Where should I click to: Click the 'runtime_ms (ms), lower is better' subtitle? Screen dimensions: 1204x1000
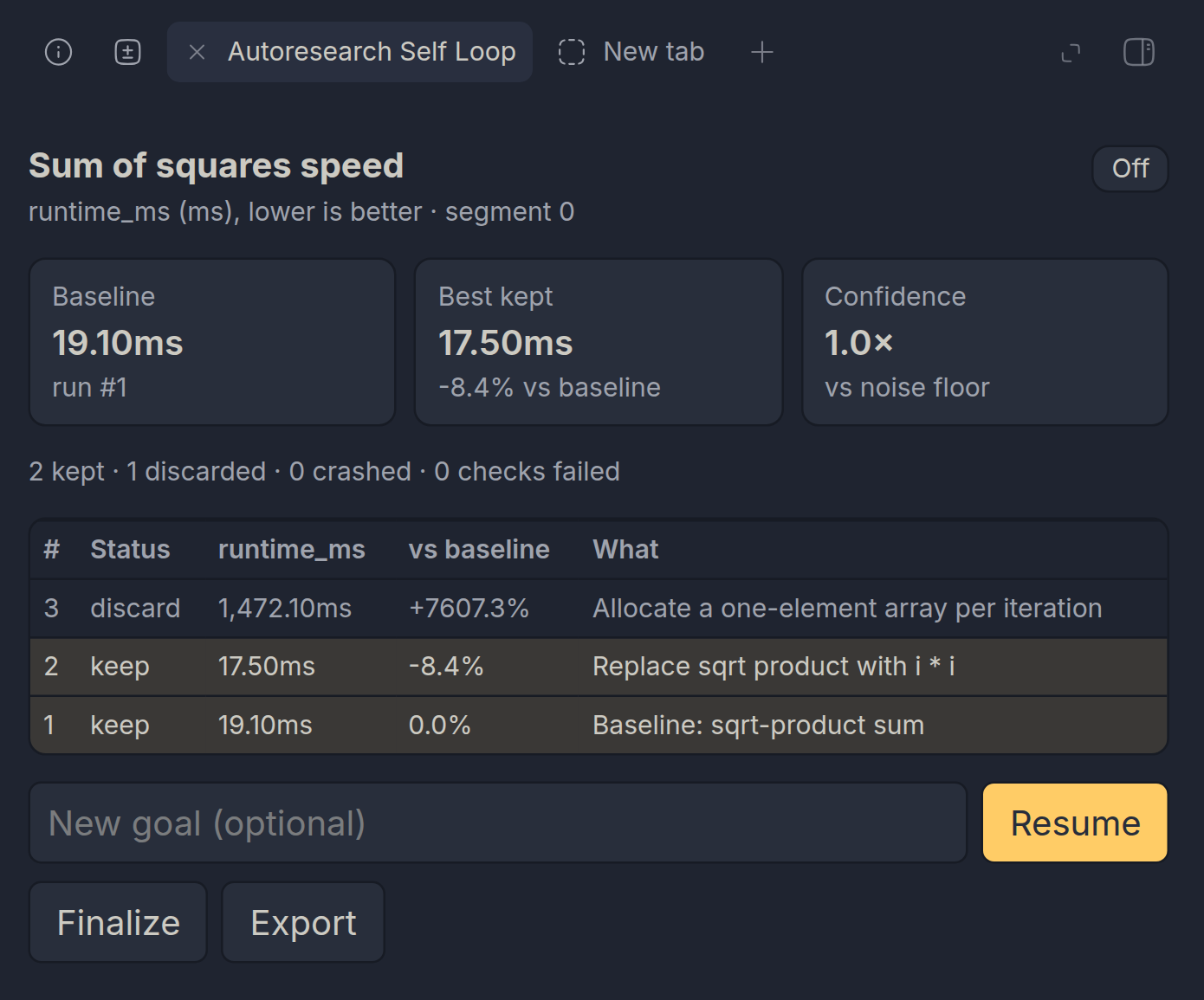tap(301, 211)
